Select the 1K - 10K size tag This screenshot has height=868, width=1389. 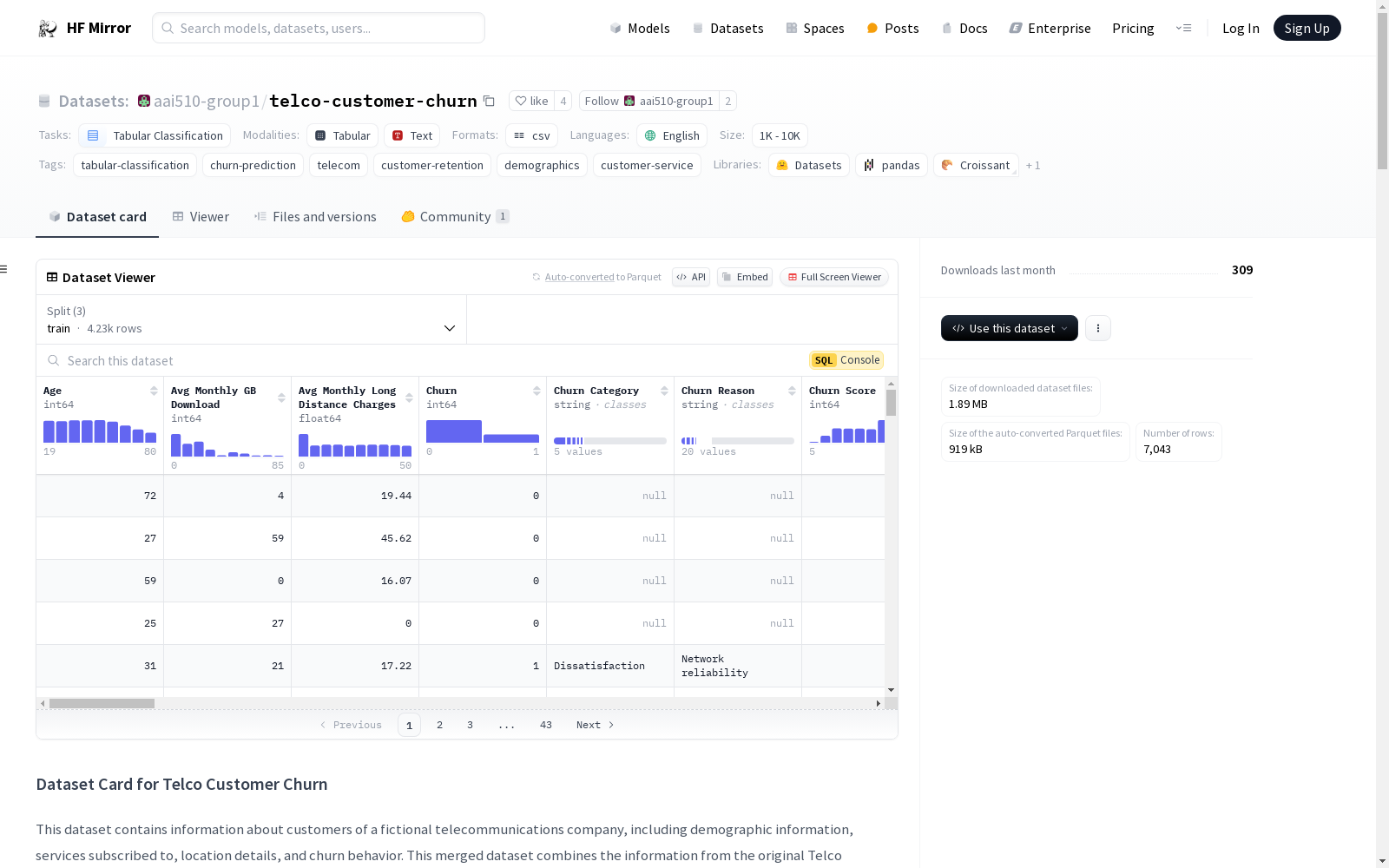(x=780, y=135)
